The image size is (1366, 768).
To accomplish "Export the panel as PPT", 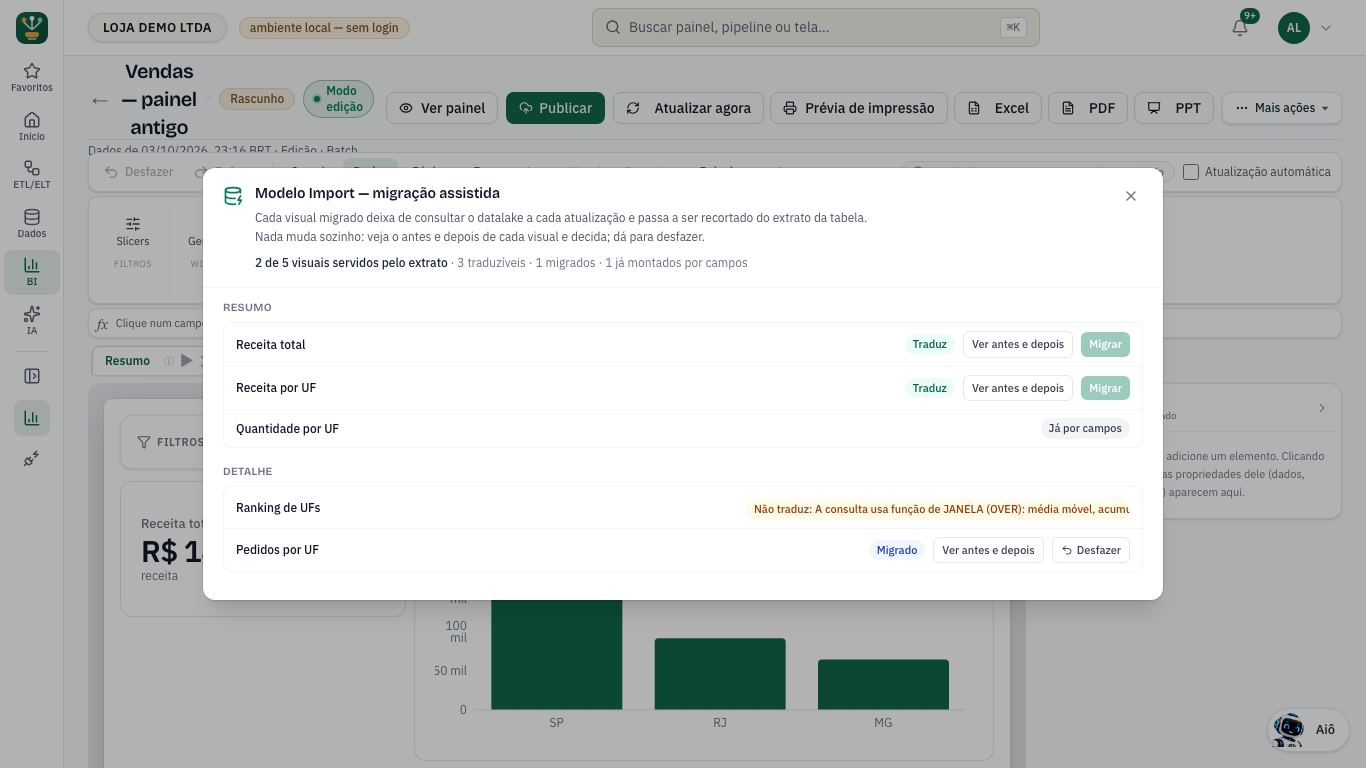I will tap(1174, 108).
